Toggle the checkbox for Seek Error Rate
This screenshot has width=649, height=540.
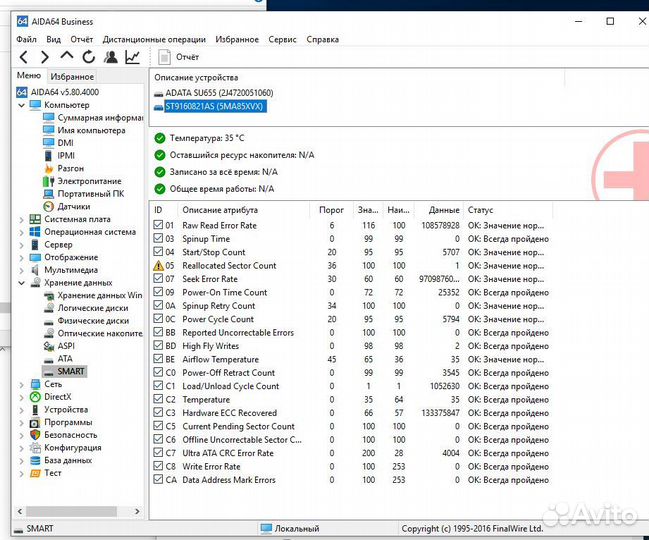click(x=158, y=278)
